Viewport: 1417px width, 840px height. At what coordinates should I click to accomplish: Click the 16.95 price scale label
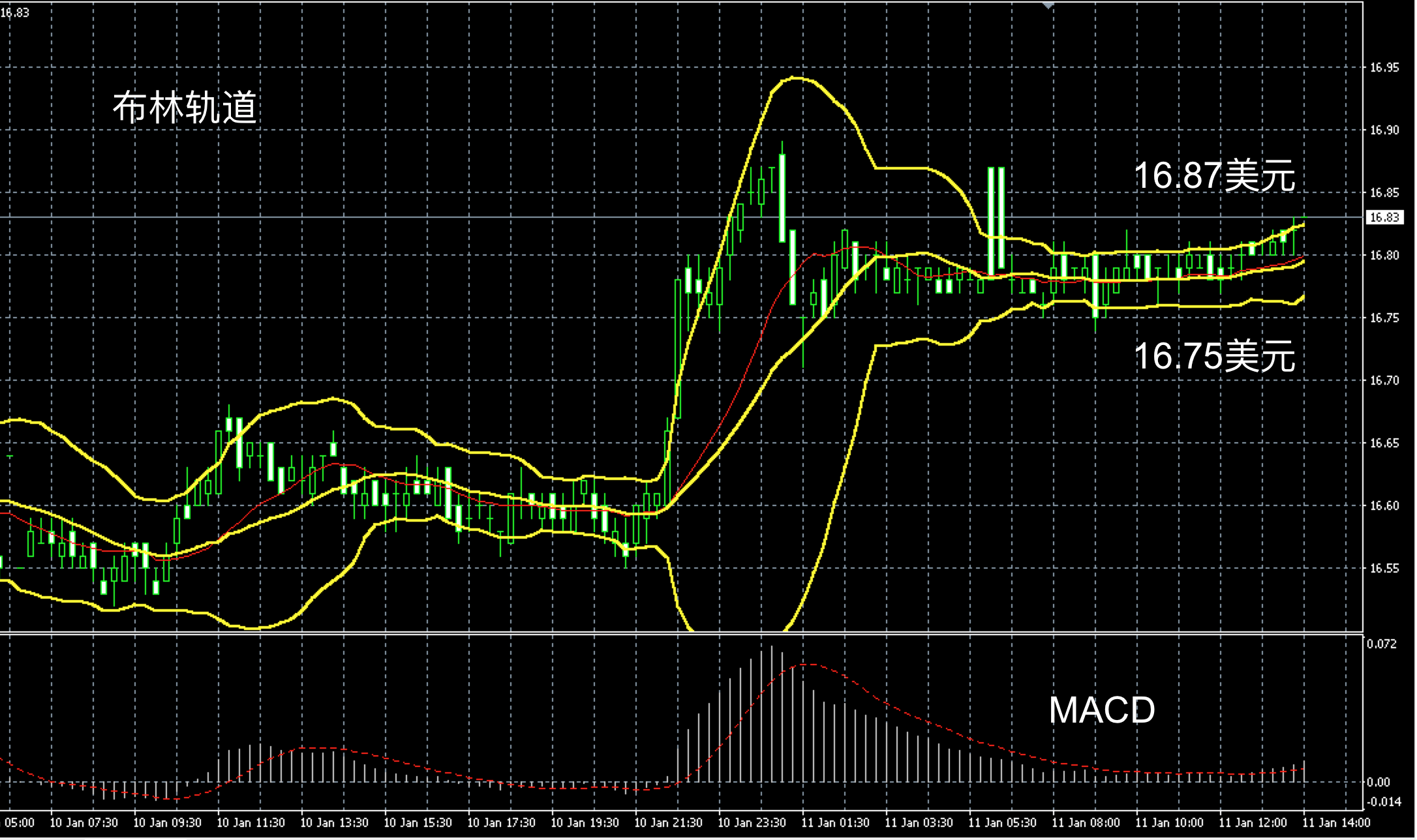pyautogui.click(x=1384, y=68)
